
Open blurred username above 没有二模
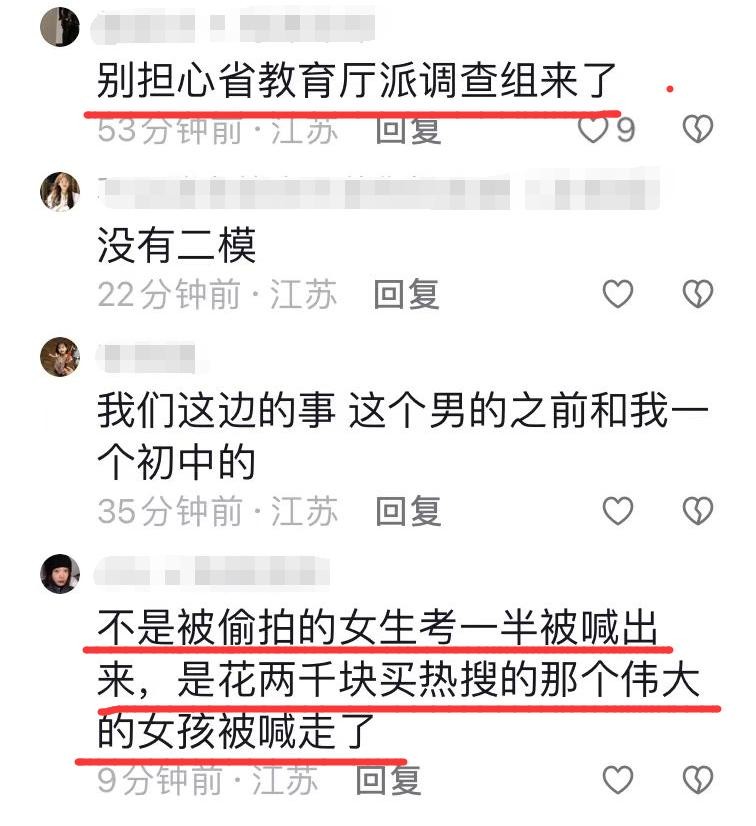click(378, 192)
